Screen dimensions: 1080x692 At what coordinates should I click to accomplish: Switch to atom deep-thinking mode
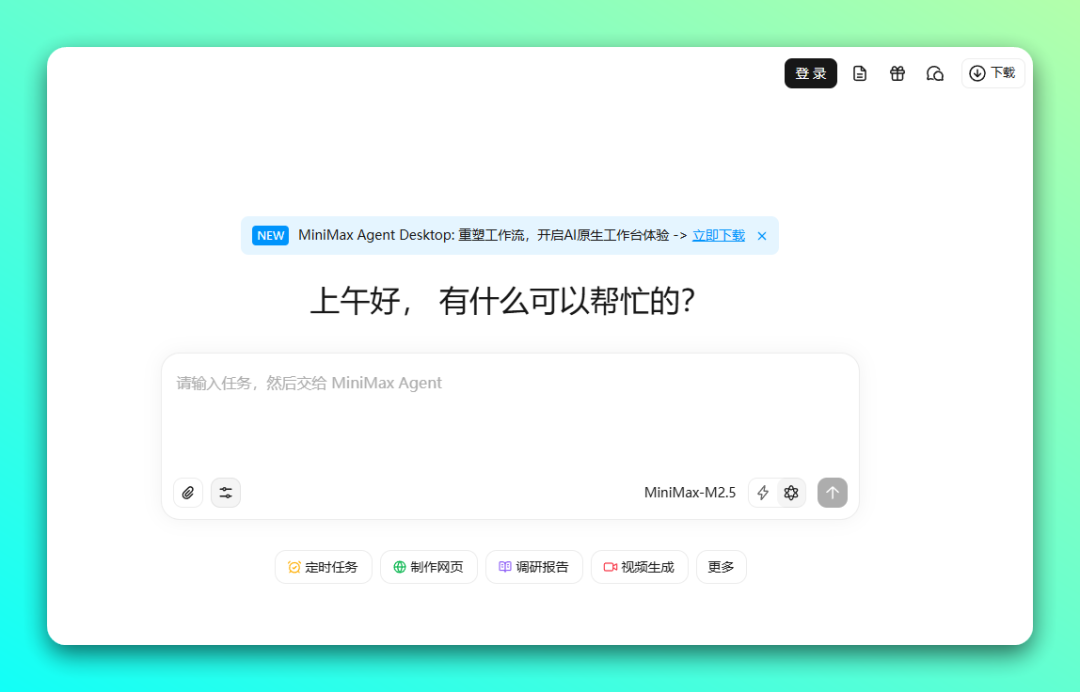click(791, 492)
